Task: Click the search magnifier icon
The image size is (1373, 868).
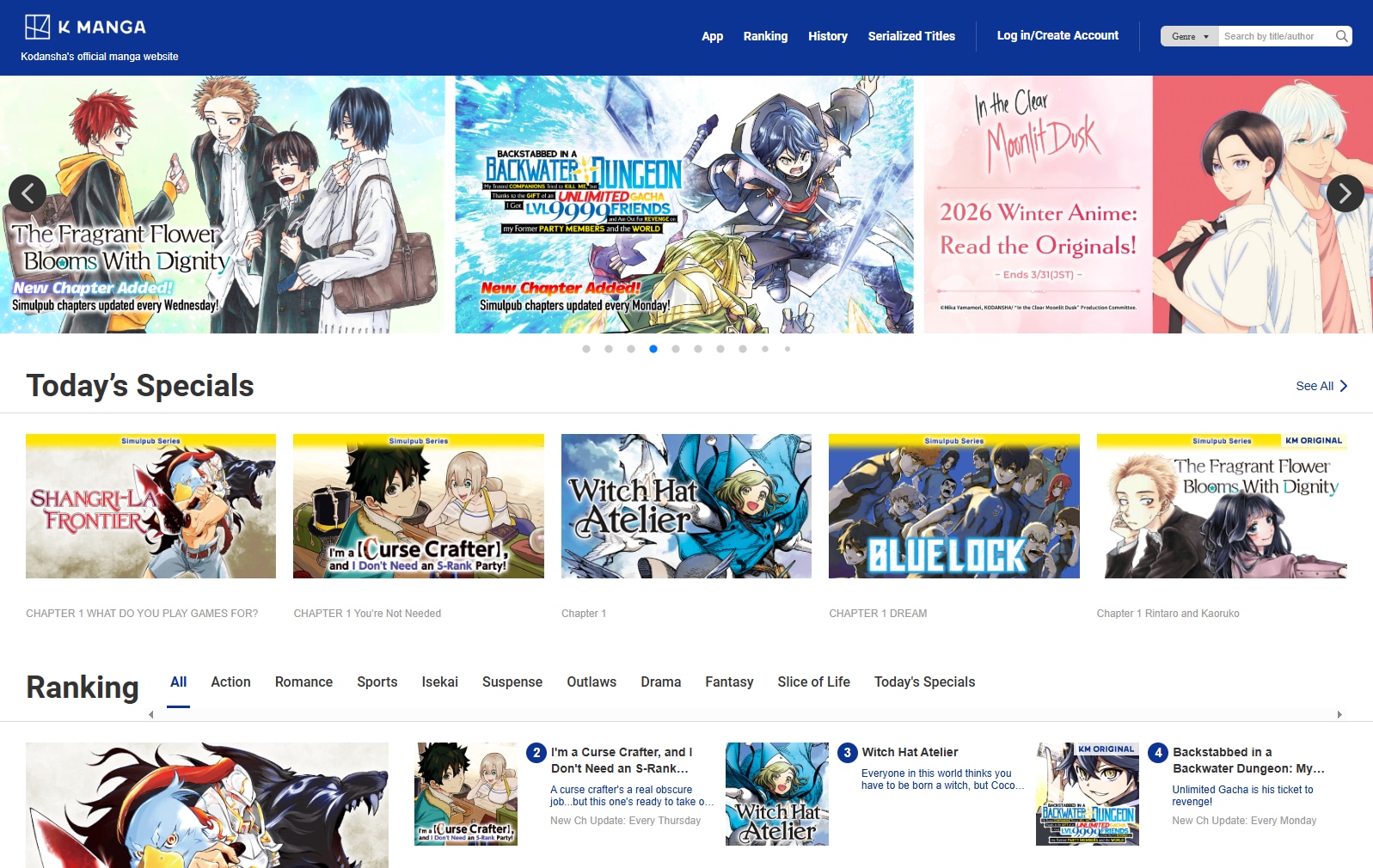Action: click(x=1341, y=36)
